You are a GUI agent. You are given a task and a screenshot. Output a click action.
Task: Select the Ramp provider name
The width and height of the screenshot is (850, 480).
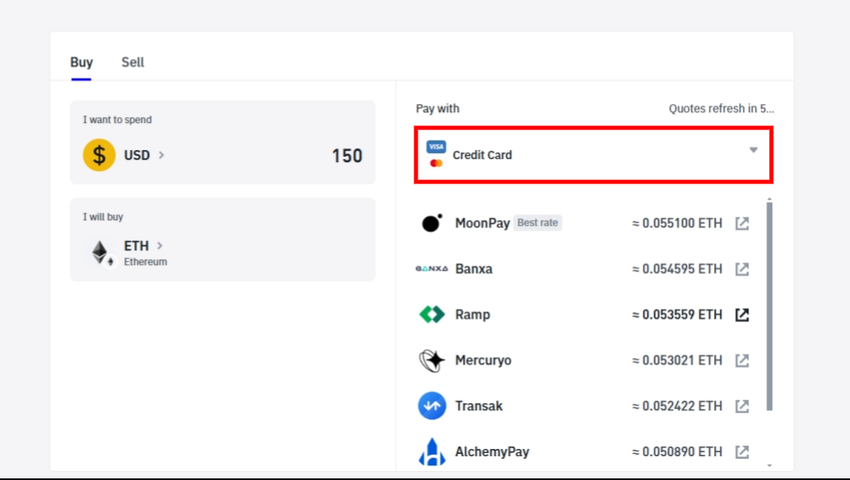(x=473, y=315)
